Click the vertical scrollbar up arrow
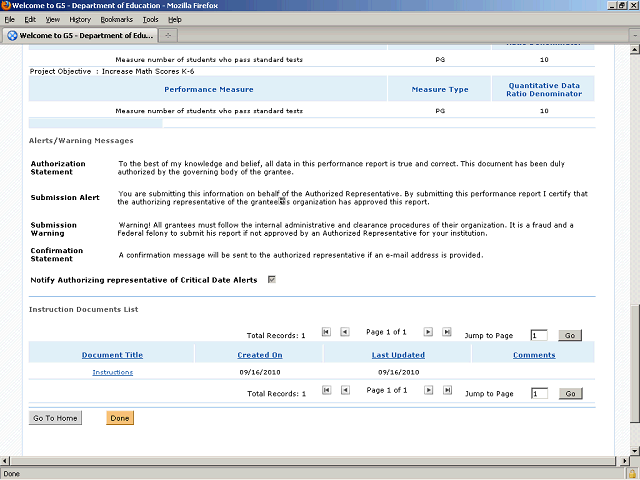 click(634, 50)
